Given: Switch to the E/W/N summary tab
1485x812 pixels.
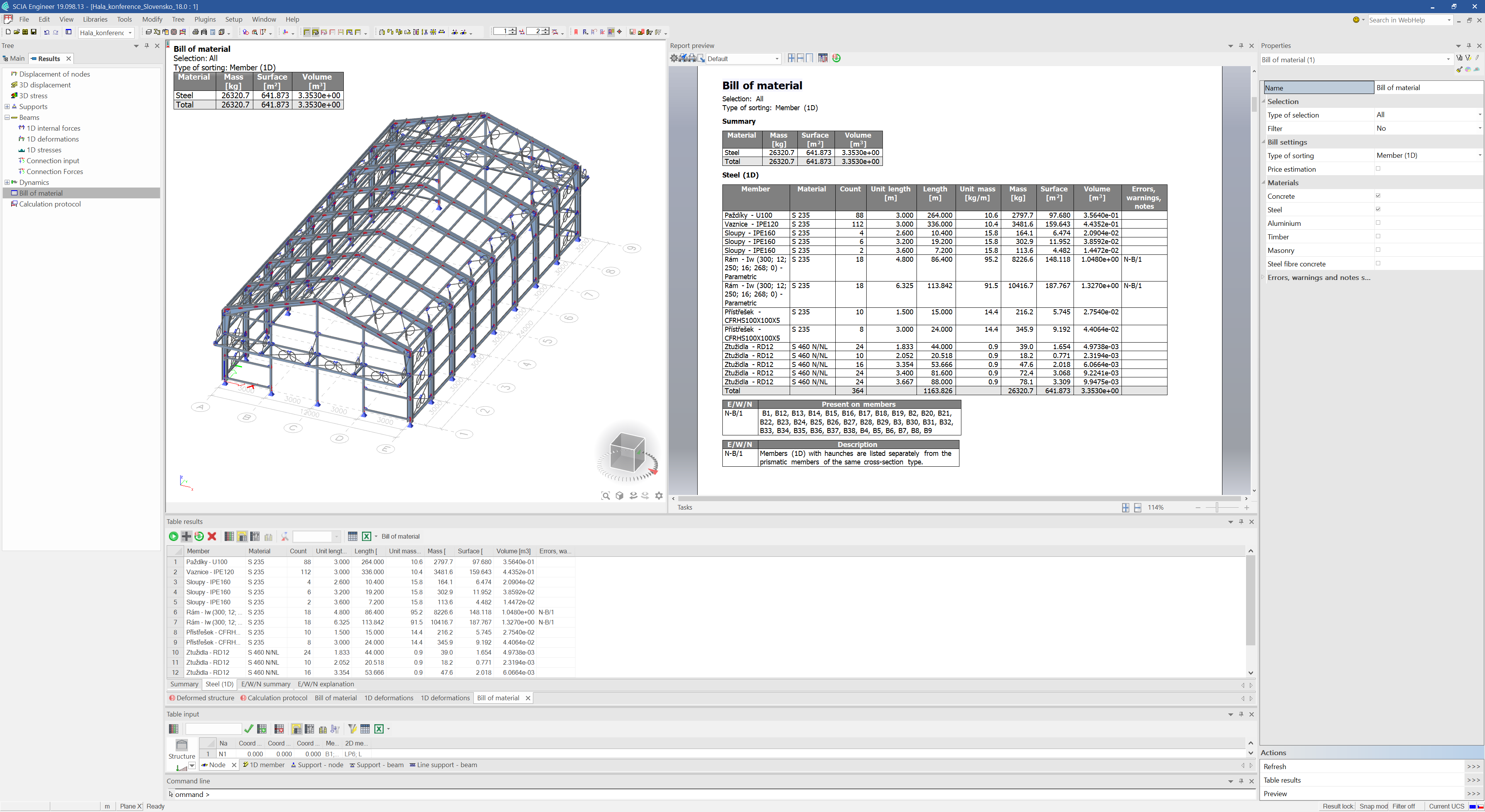Looking at the screenshot, I should click(265, 684).
